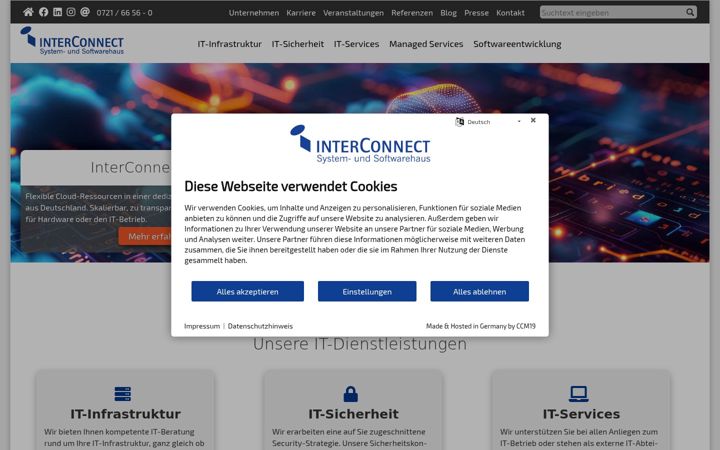This screenshot has height=450, width=720.
Task: Click the Einstellungen button
Action: 367,292
